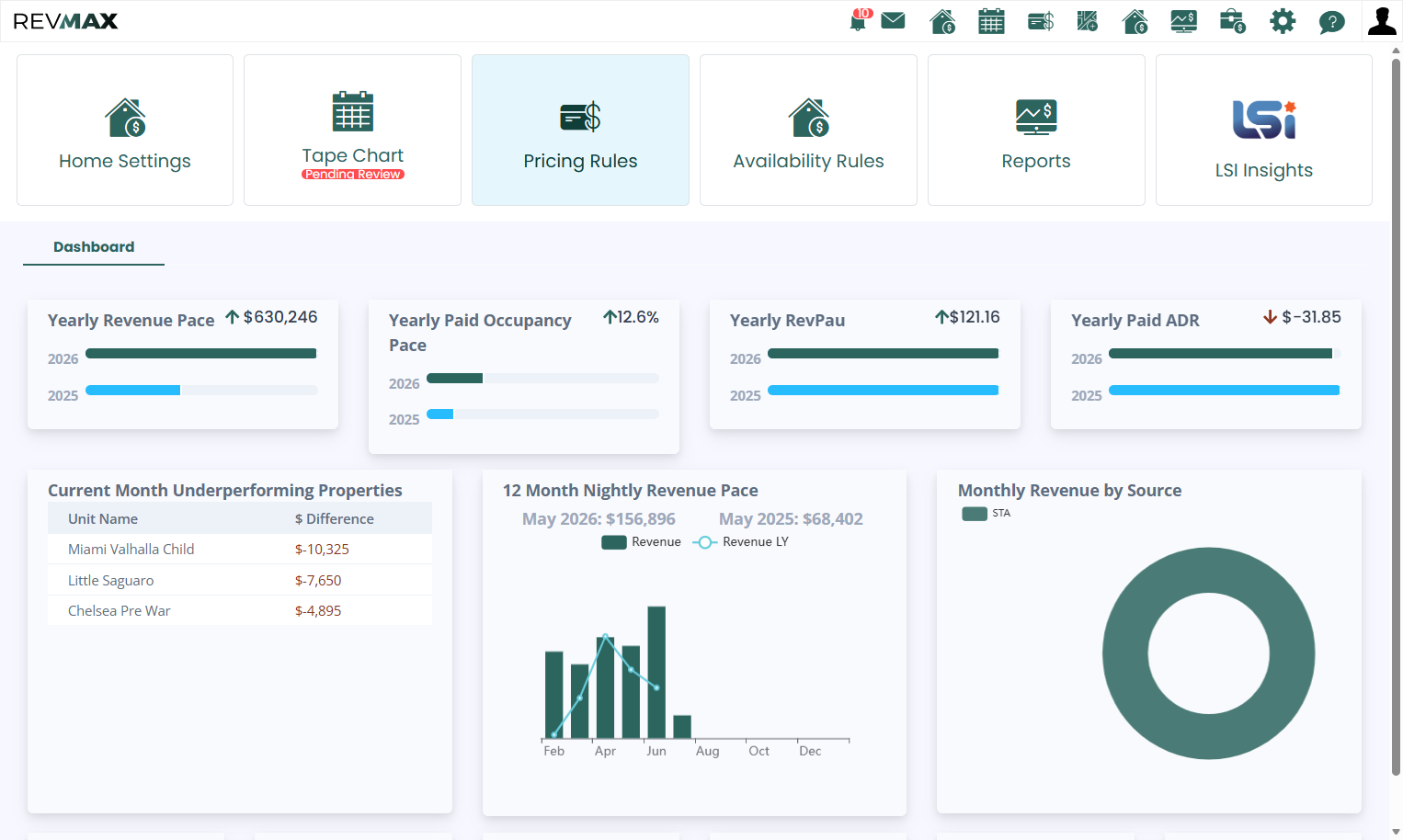Click the page scrollbar down arrow

[1396, 832]
